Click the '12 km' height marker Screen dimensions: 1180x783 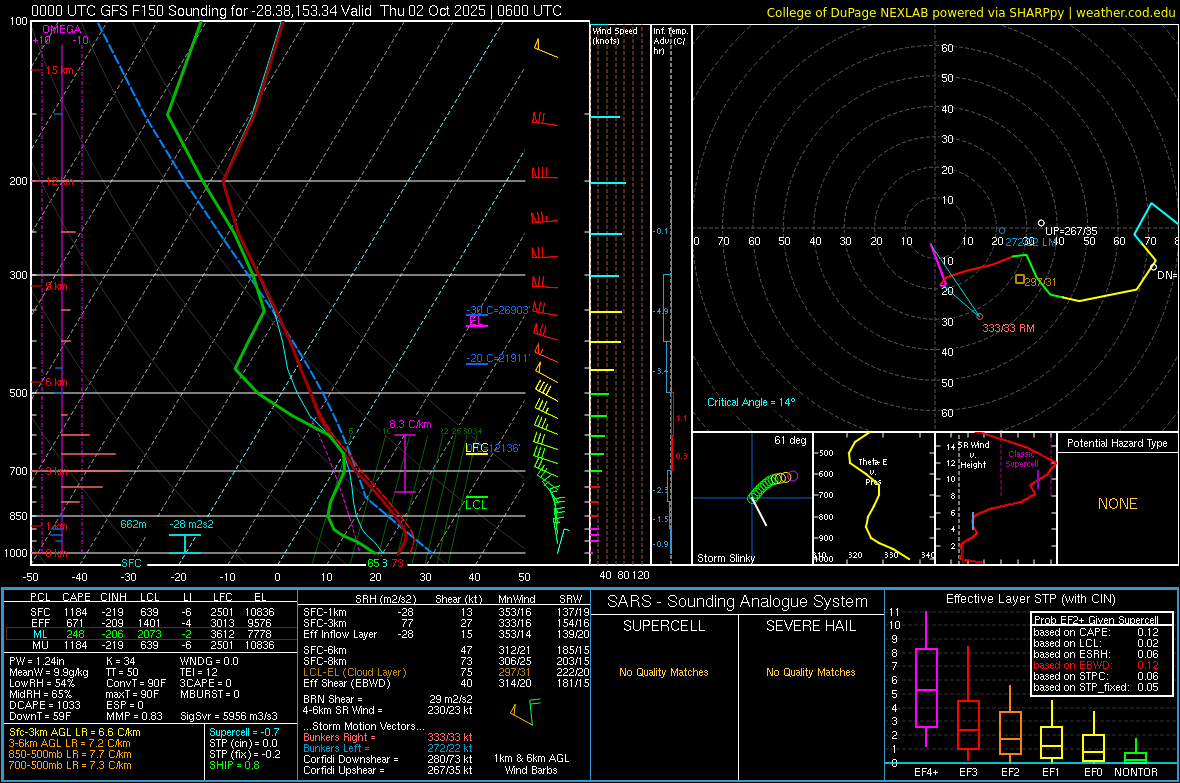[59, 181]
